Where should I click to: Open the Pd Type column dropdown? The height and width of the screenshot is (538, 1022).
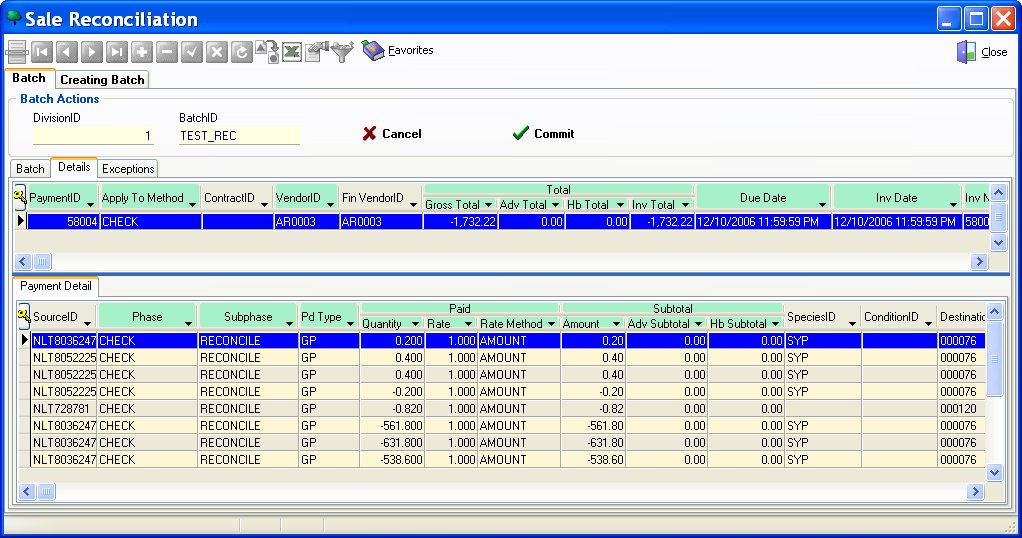pos(351,323)
